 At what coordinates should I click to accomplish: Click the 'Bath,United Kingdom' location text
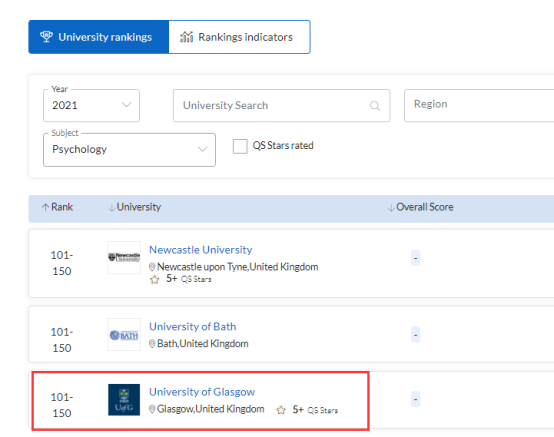pyautogui.click(x=203, y=344)
